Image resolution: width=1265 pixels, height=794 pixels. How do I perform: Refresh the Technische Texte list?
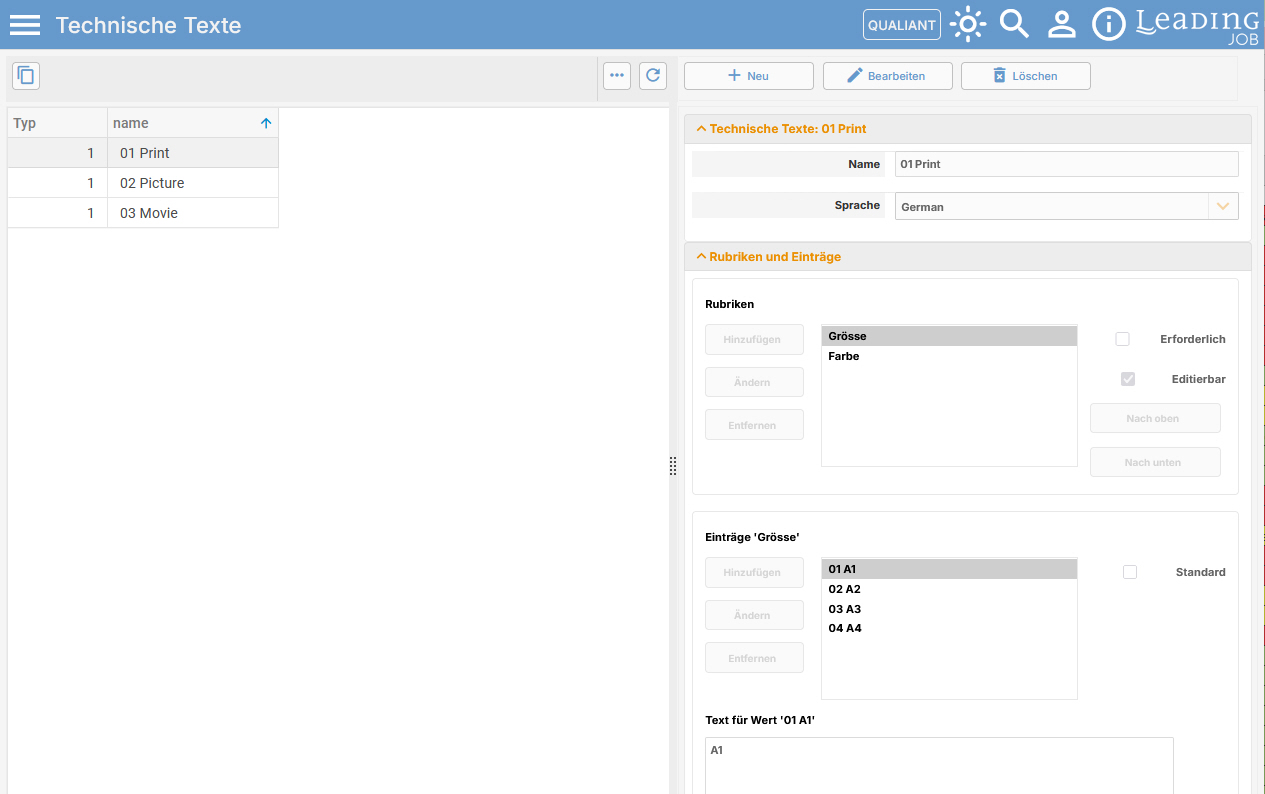(x=653, y=75)
